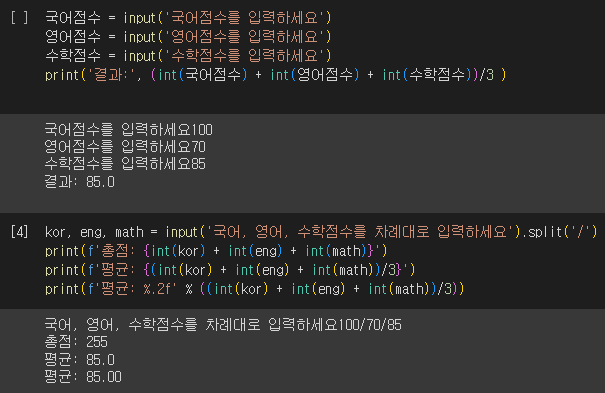Viewport: 605px width, 393px height.
Task: Click the [4] execution indicator of second cell
Action: [19, 232]
